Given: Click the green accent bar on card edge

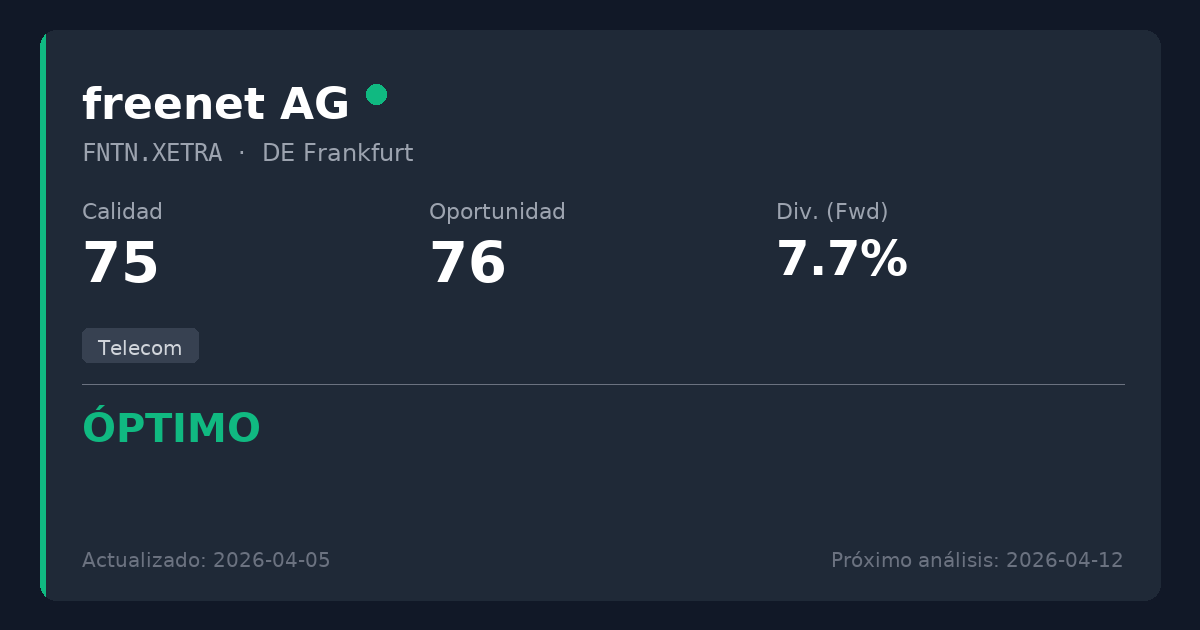Looking at the screenshot, I should coord(43,315).
